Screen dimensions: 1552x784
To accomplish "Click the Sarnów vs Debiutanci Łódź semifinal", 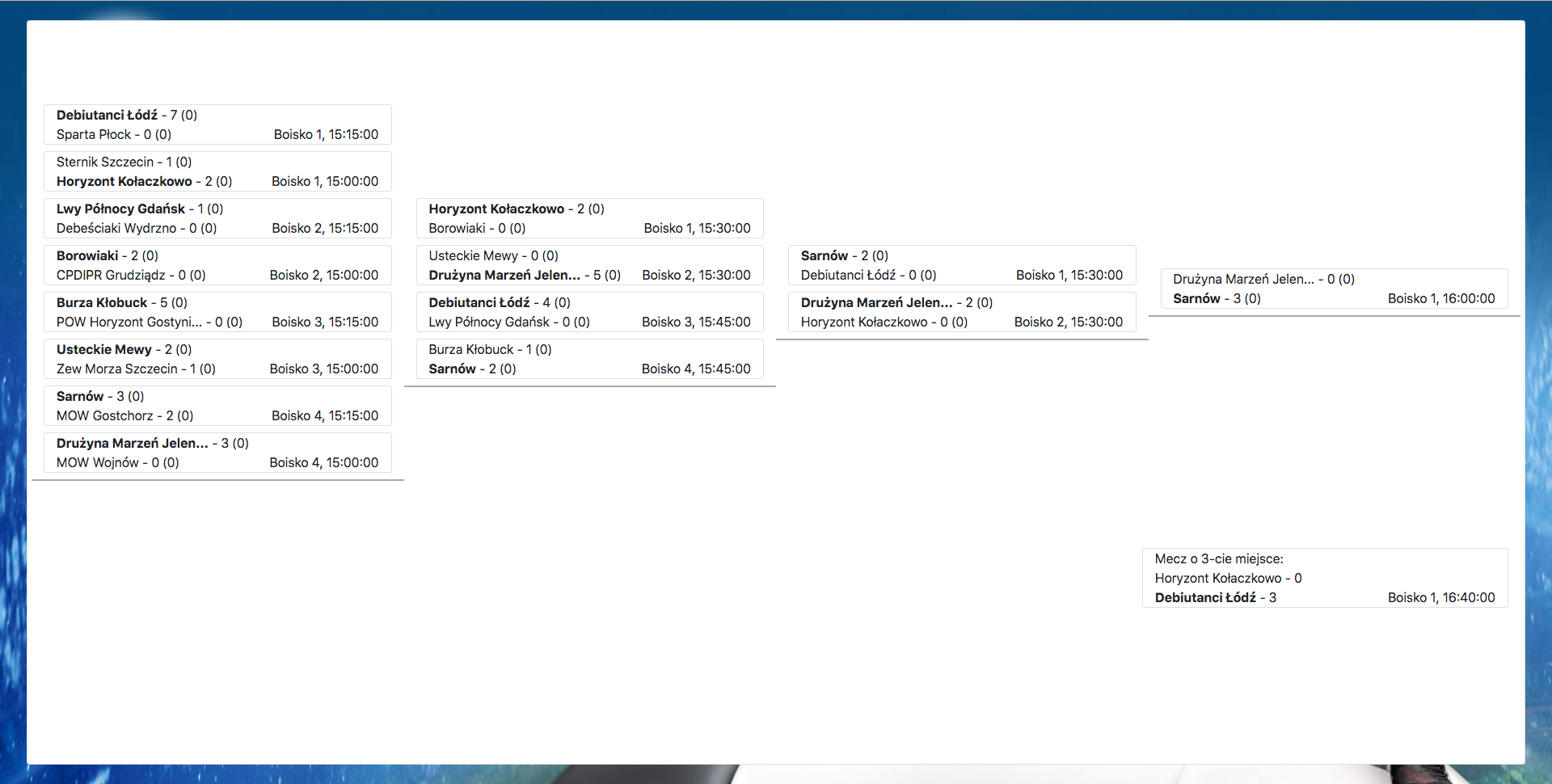I will click(961, 265).
